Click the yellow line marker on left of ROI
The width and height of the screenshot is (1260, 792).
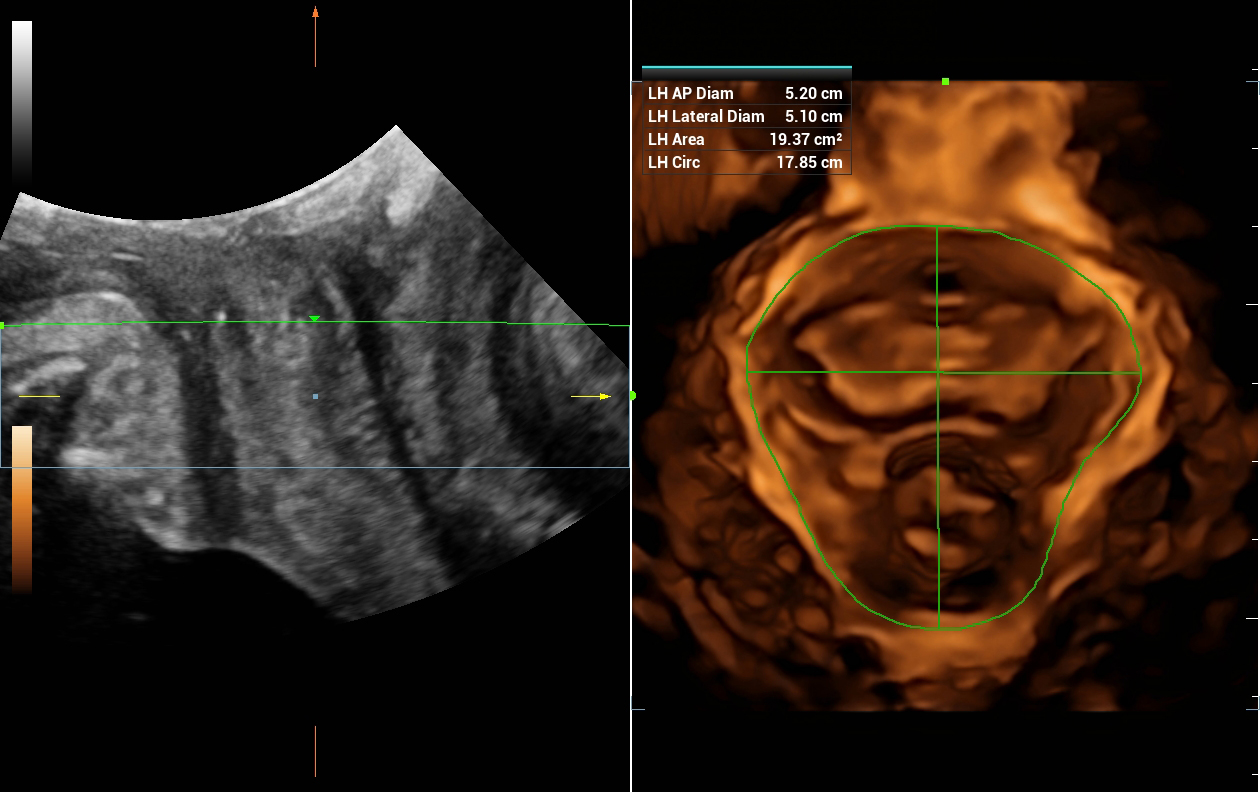point(40,397)
